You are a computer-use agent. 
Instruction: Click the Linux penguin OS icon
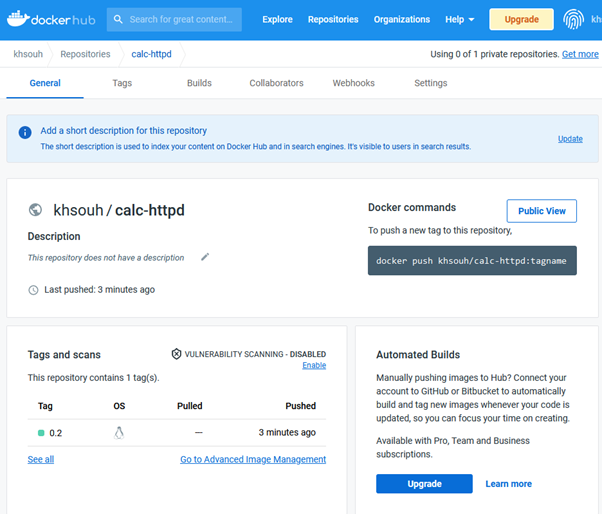point(119,433)
